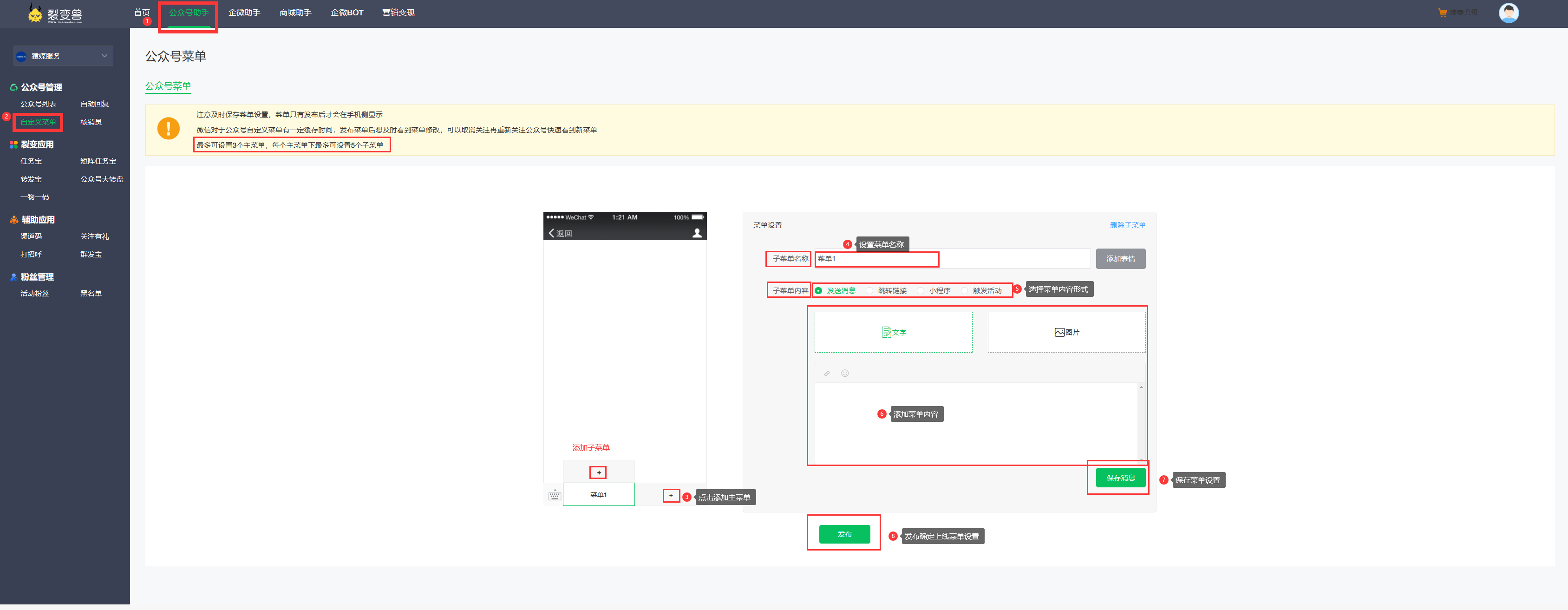The height and width of the screenshot is (610, 1568).
Task: Click the profile icon in phone header
Action: [697, 233]
